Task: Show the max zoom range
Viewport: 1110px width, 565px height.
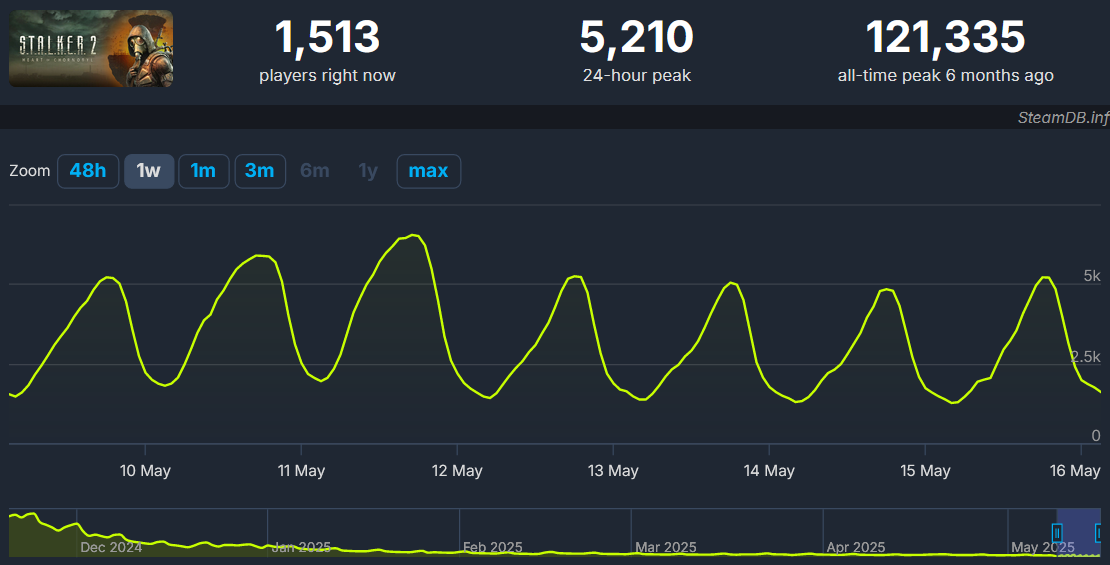Action: tap(428, 171)
